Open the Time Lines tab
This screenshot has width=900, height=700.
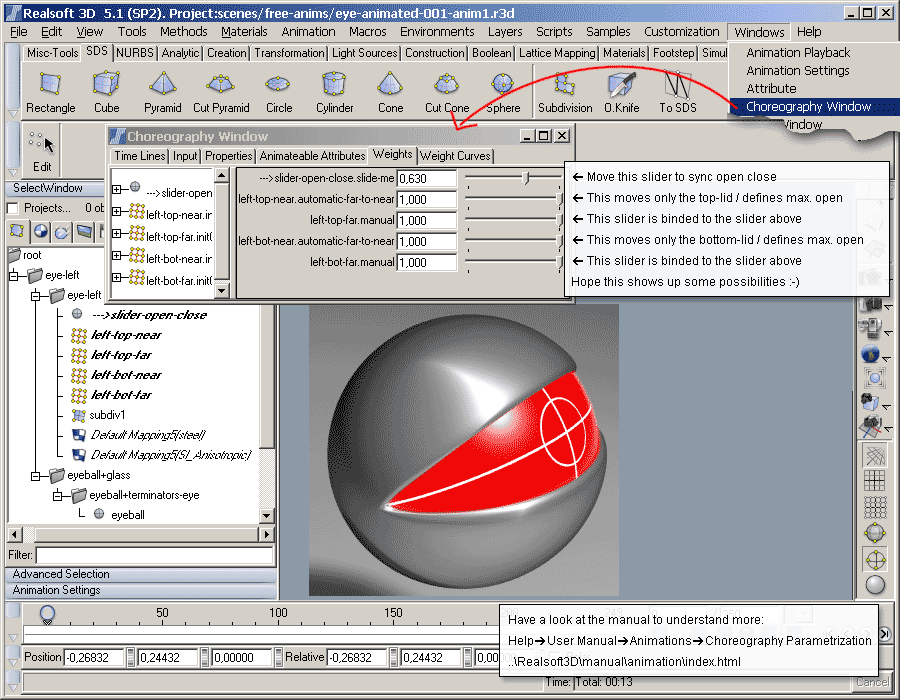(140, 155)
